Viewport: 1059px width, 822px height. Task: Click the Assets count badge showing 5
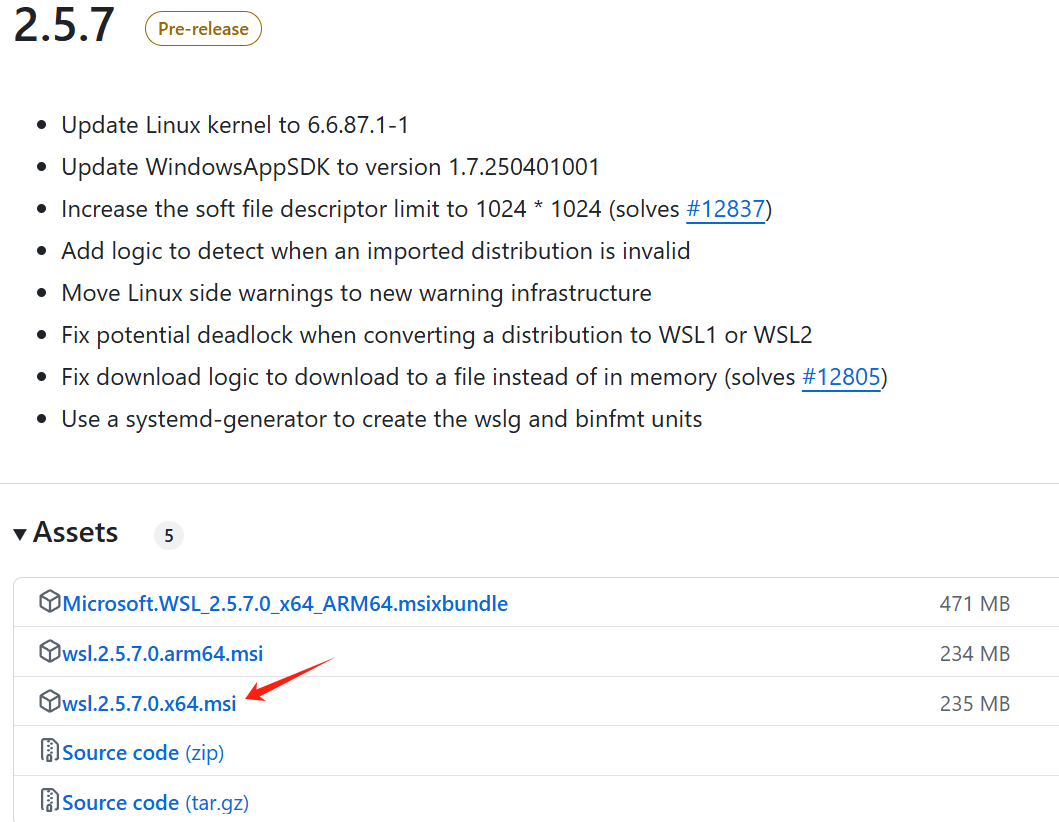click(x=169, y=536)
